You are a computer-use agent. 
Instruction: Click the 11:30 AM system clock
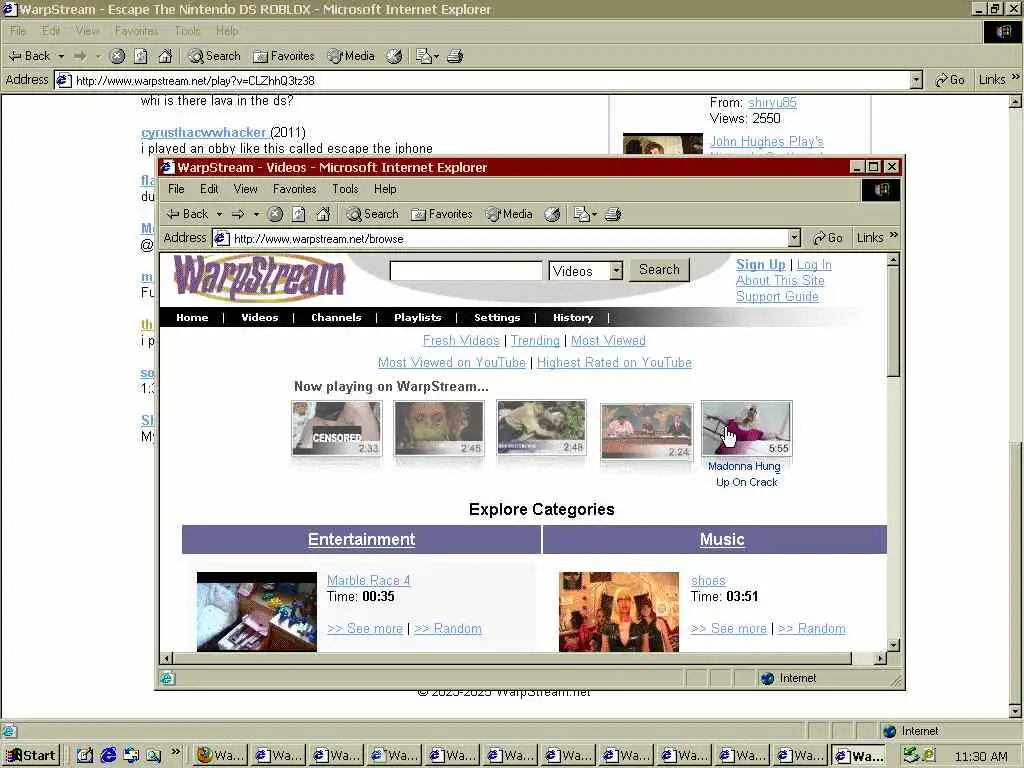point(980,756)
